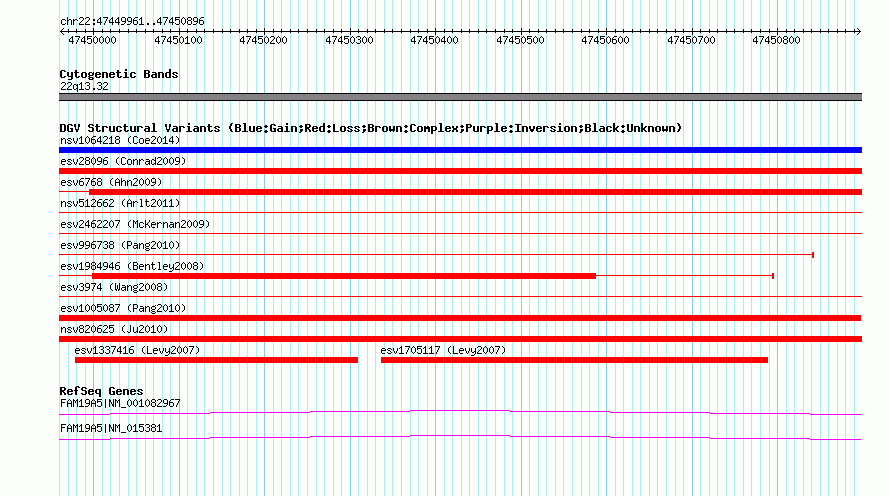This screenshot has width=890, height=496.
Task: Click the FAM19A5|NM_001082967 gene label
Action: click(120, 403)
